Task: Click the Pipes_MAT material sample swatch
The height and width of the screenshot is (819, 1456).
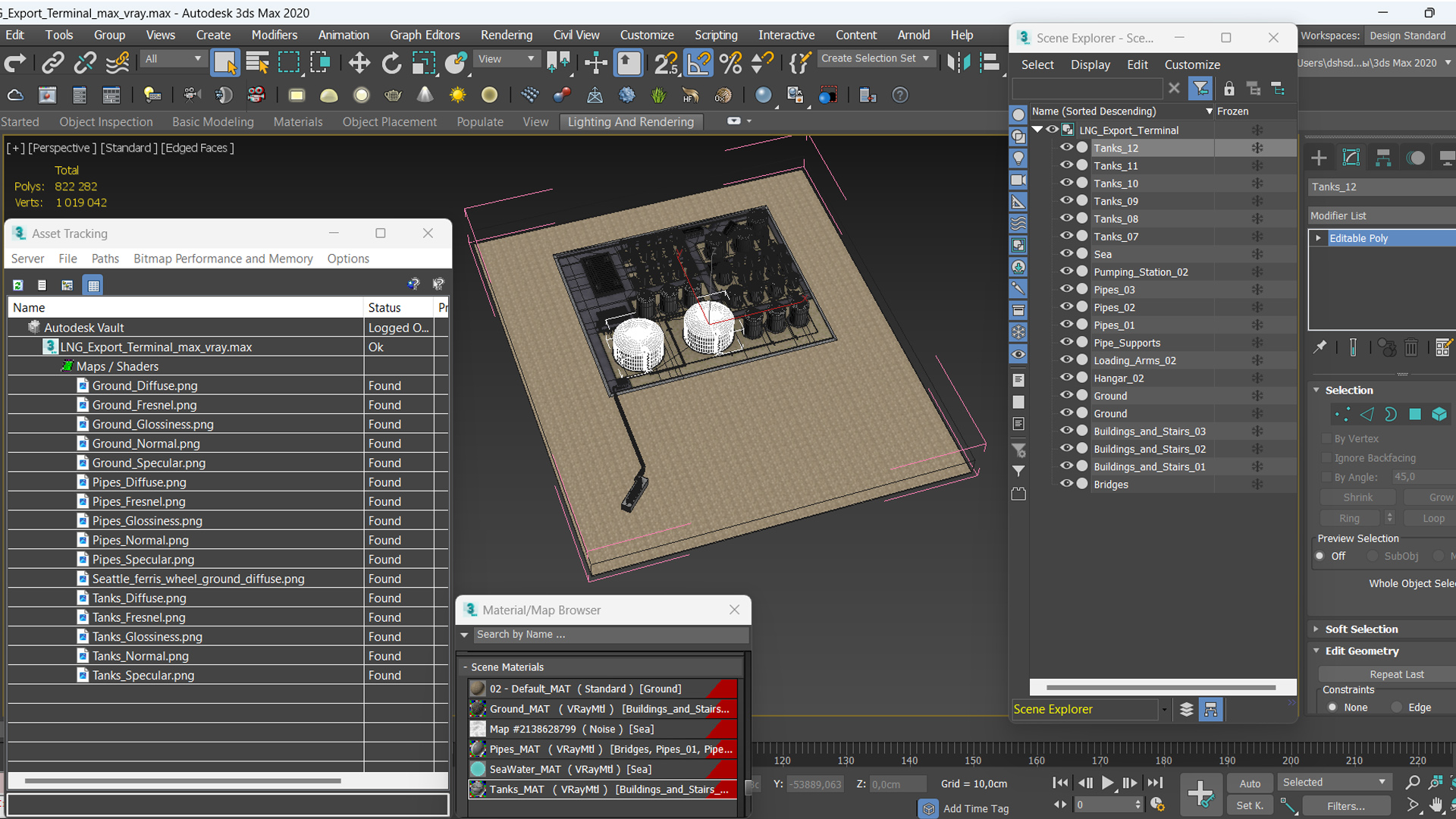Action: [478, 749]
